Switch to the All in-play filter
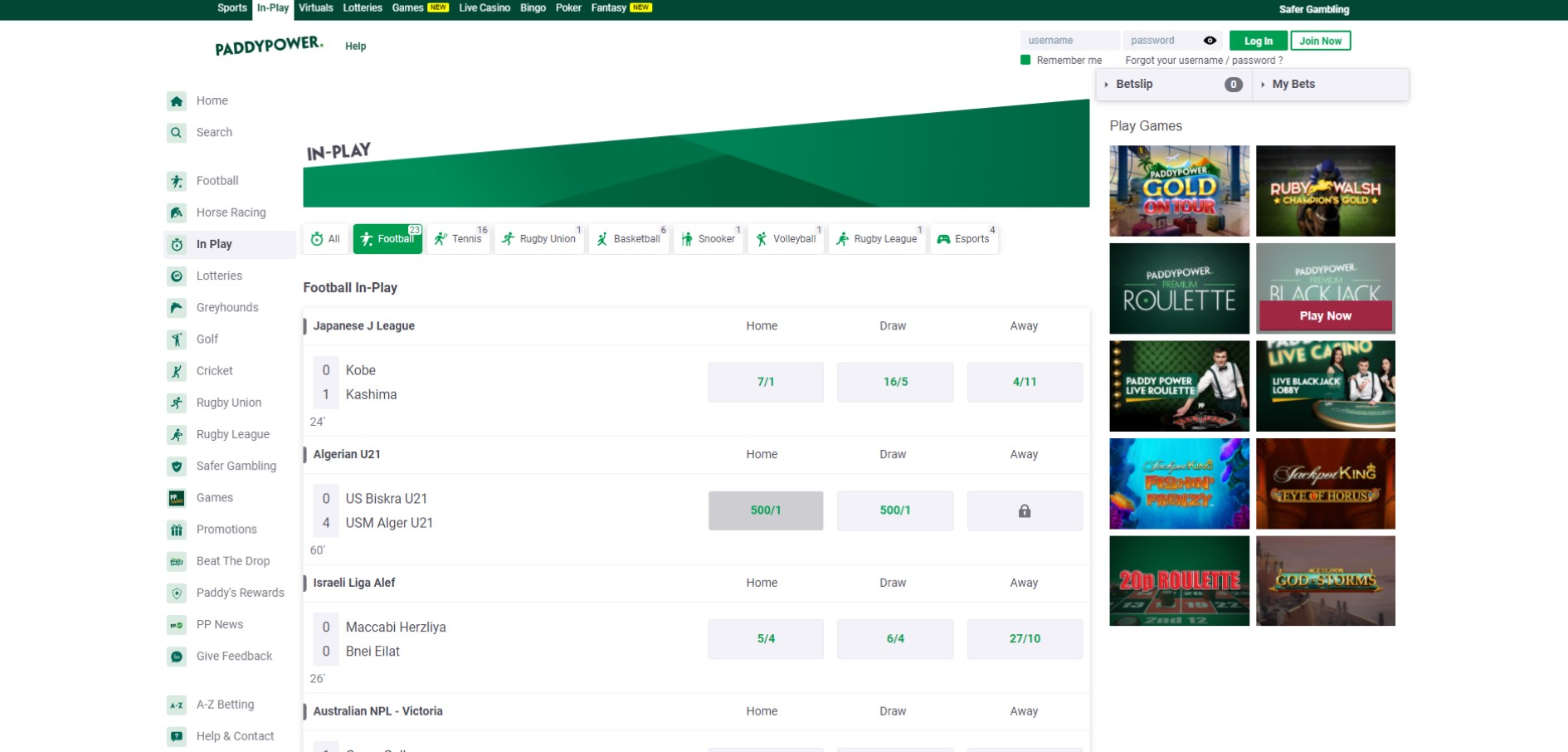Image resolution: width=1568 pixels, height=752 pixels. pos(325,239)
